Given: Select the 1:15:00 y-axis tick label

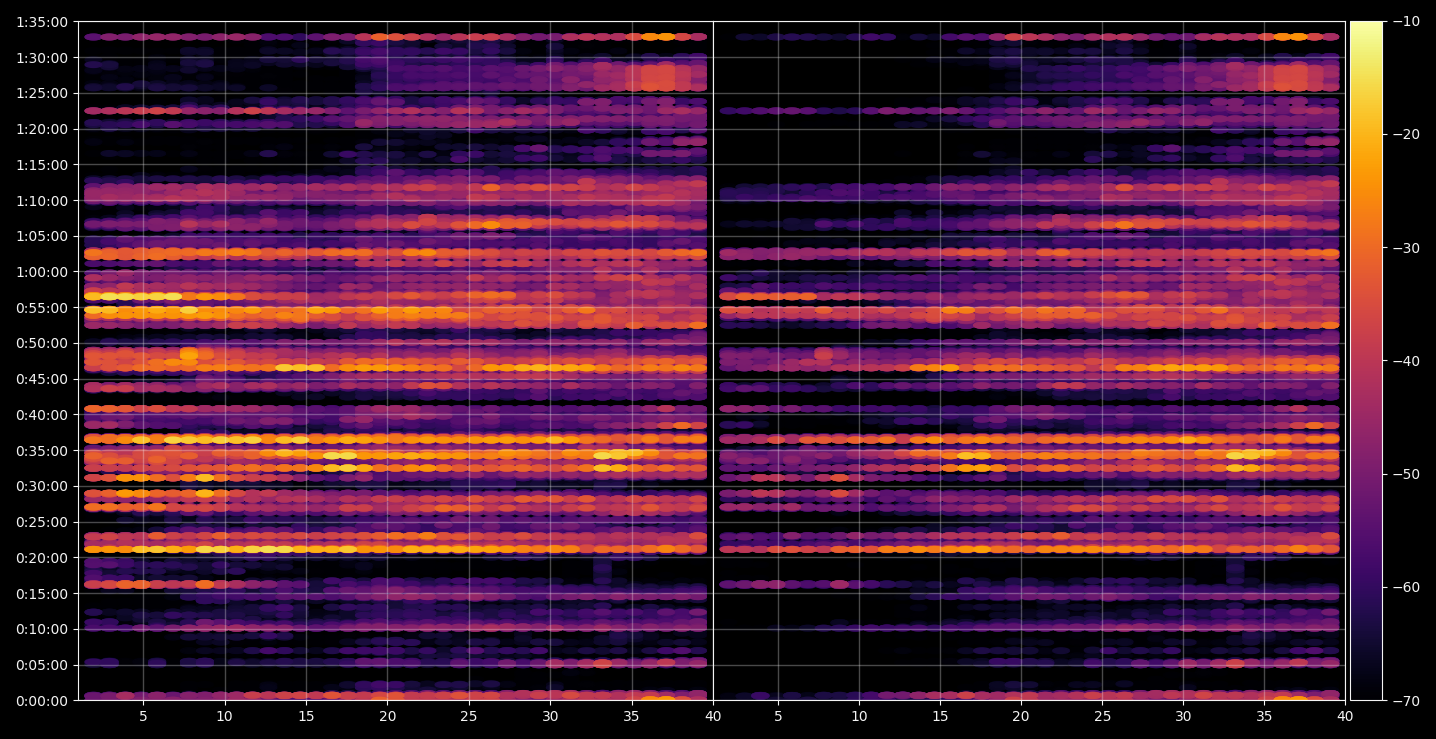Looking at the screenshot, I should 42,165.
